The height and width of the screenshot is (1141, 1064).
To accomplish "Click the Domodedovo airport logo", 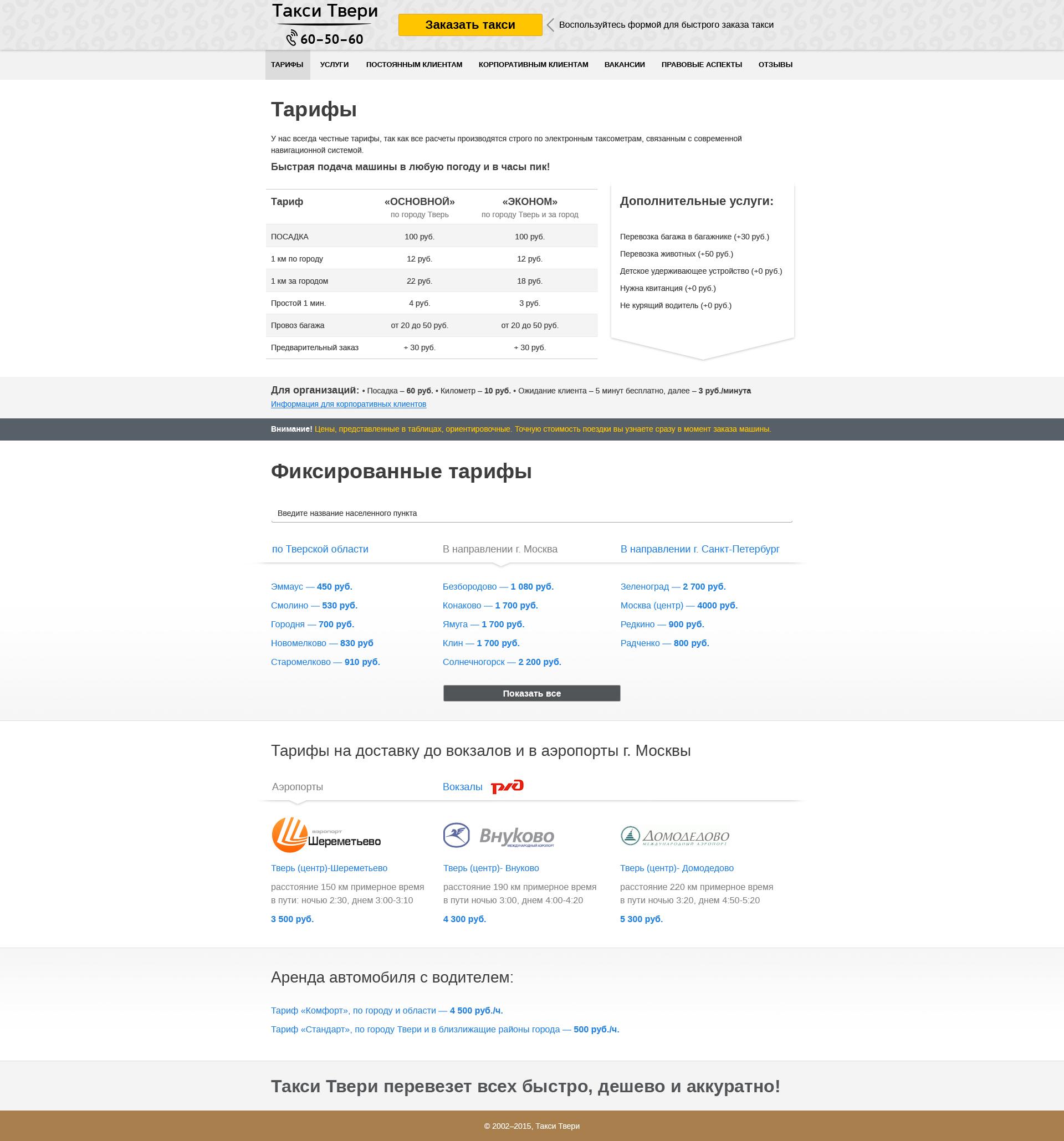I will point(675,836).
